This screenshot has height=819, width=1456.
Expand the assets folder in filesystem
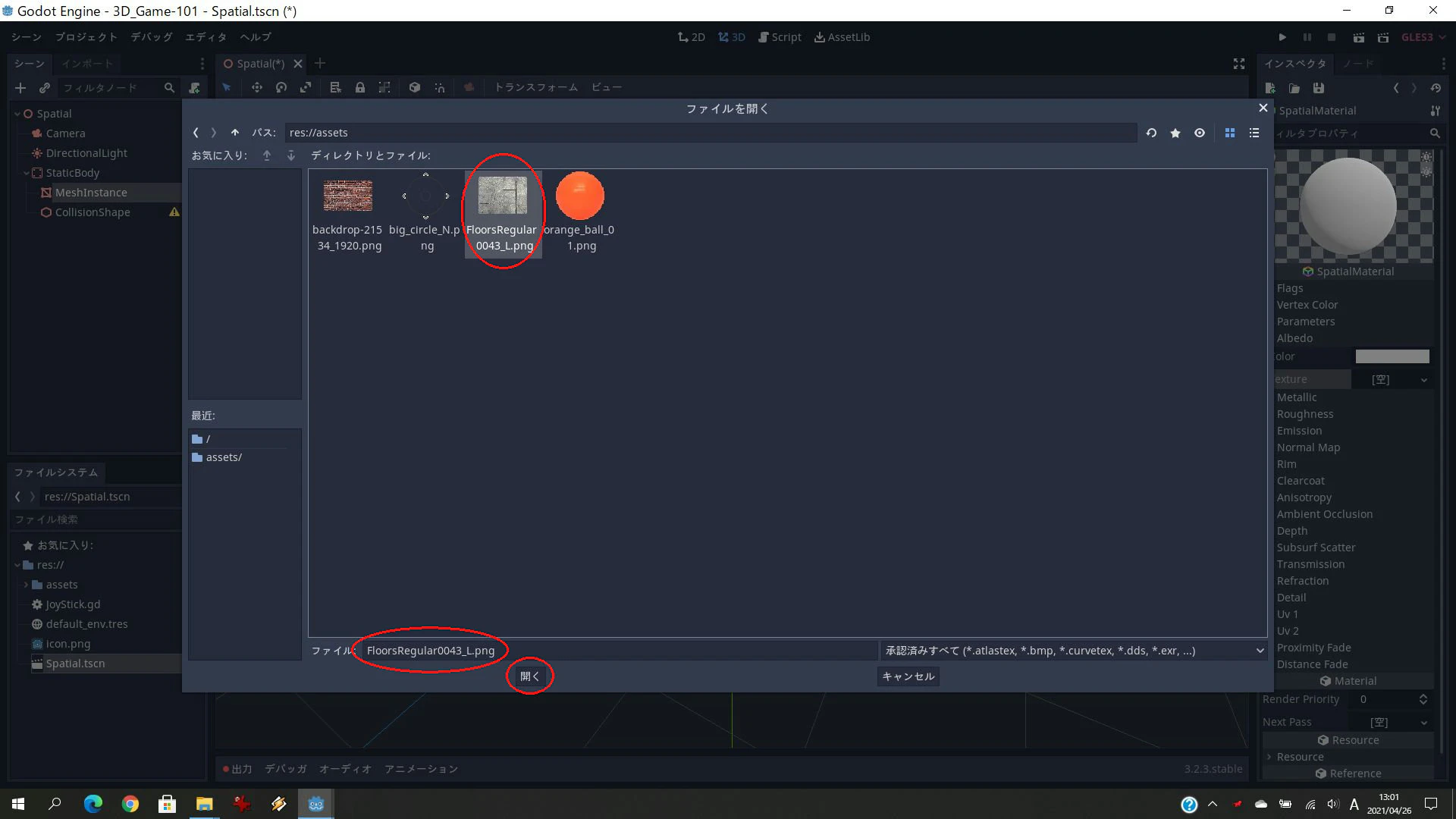(x=26, y=585)
